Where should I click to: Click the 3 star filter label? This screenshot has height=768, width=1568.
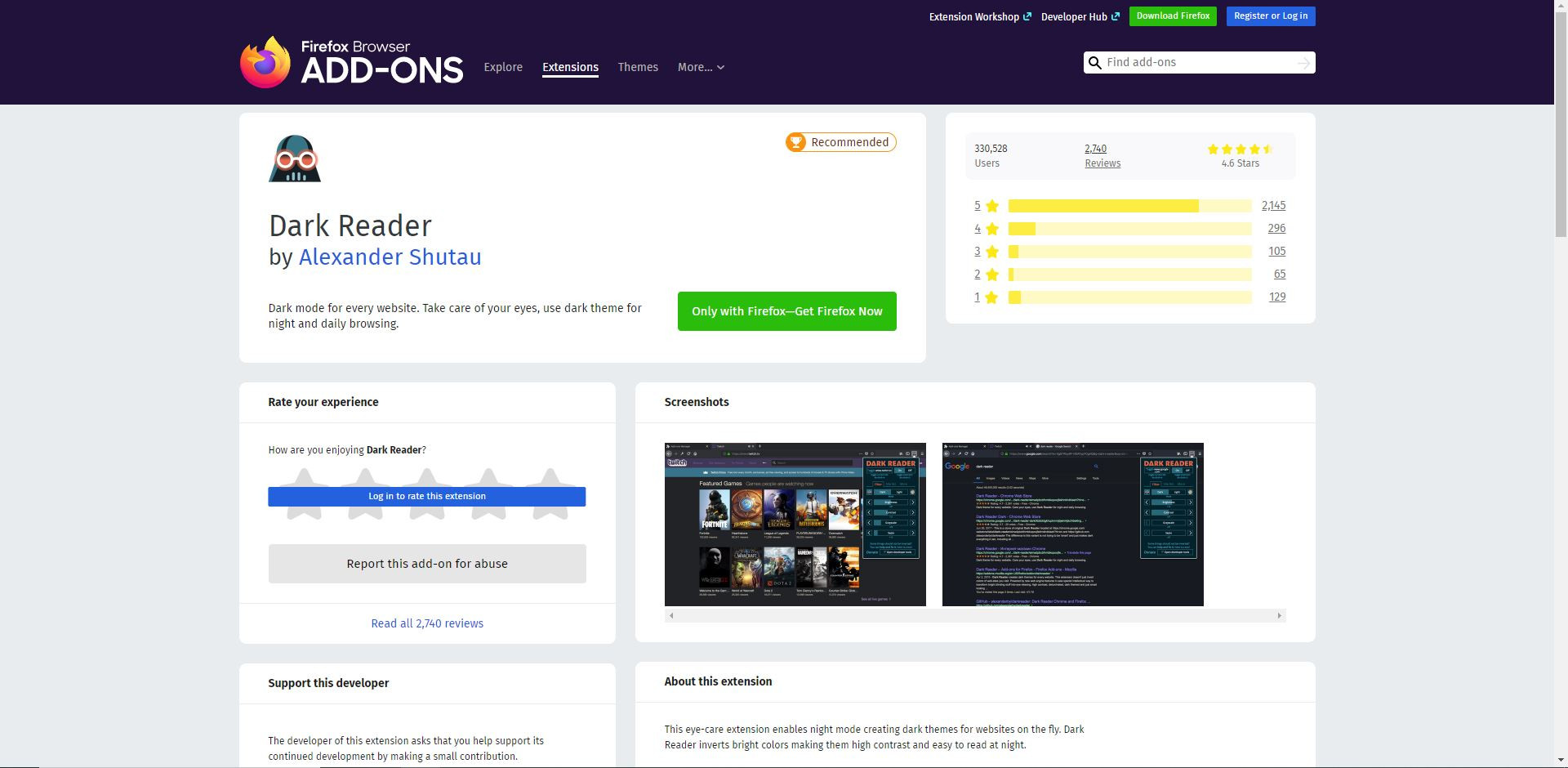coord(987,252)
